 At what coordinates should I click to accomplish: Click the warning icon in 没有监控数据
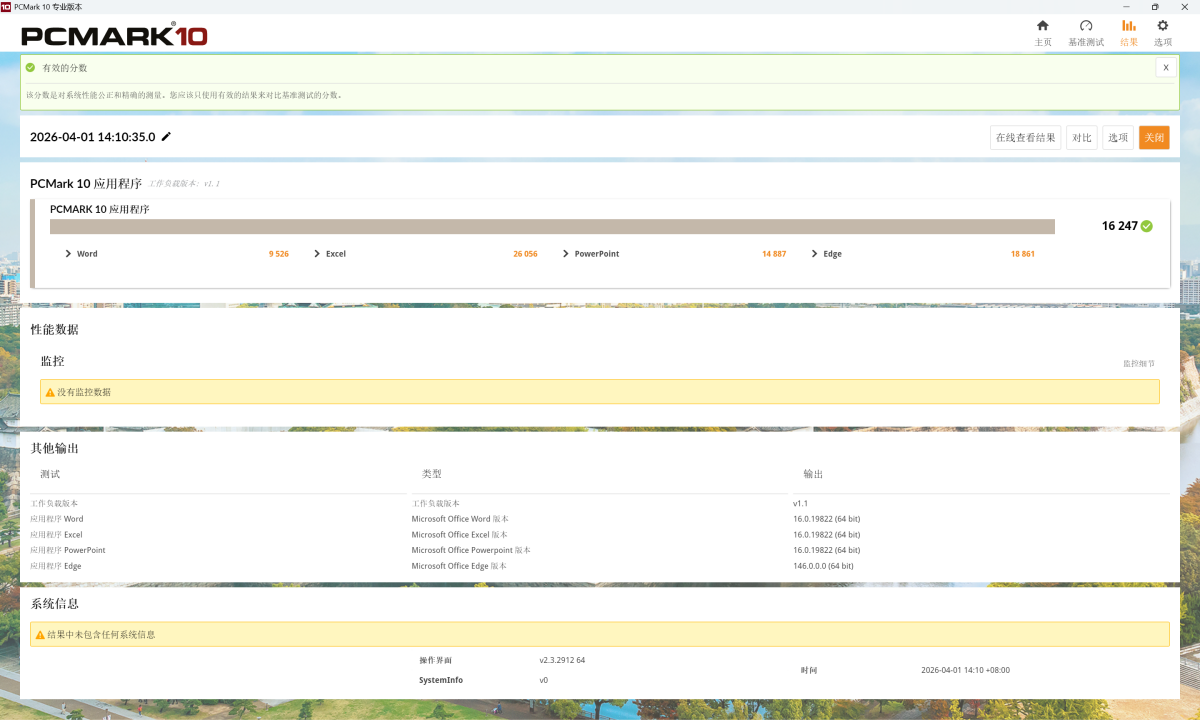(x=50, y=392)
